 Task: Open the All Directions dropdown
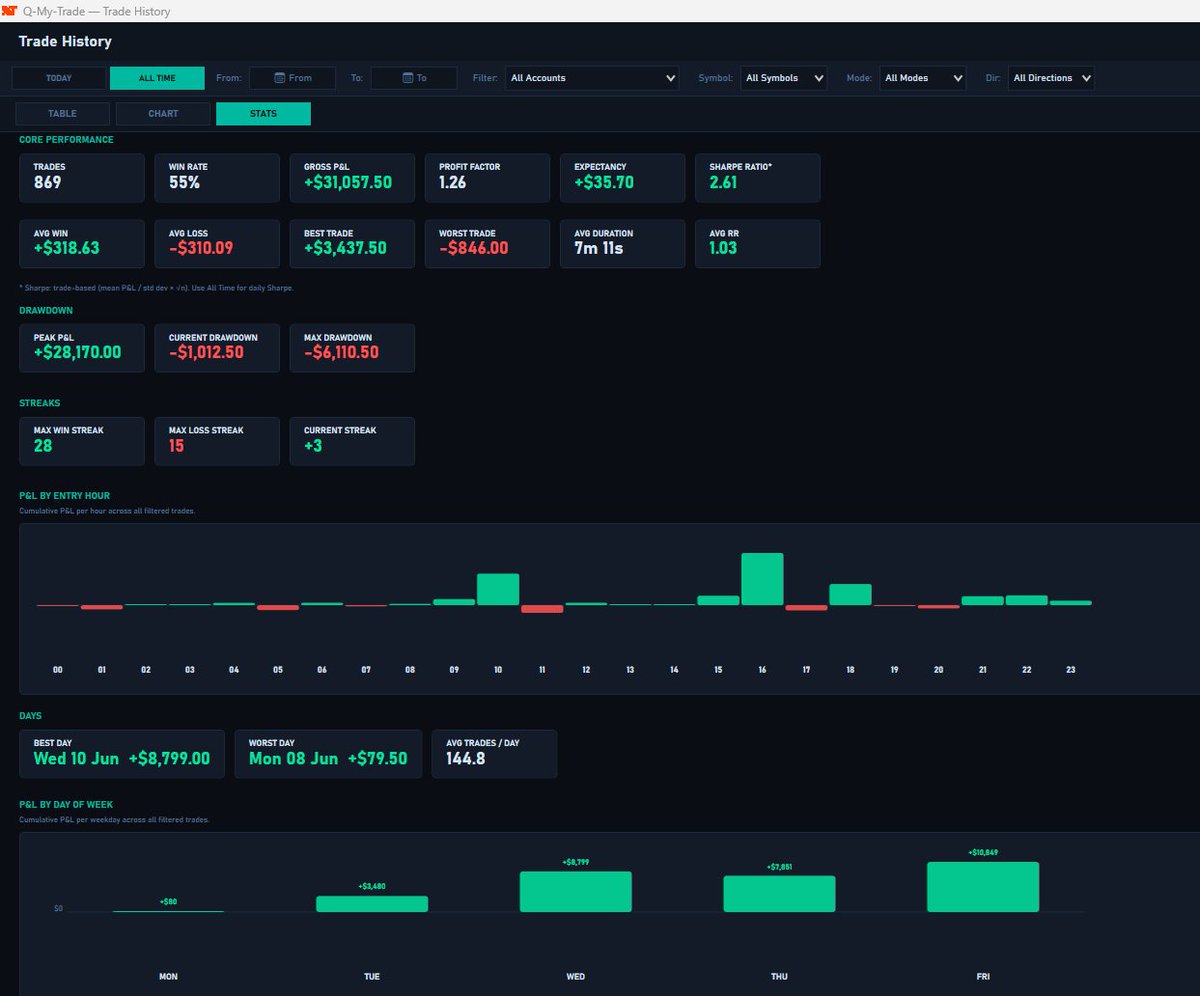click(x=1051, y=78)
